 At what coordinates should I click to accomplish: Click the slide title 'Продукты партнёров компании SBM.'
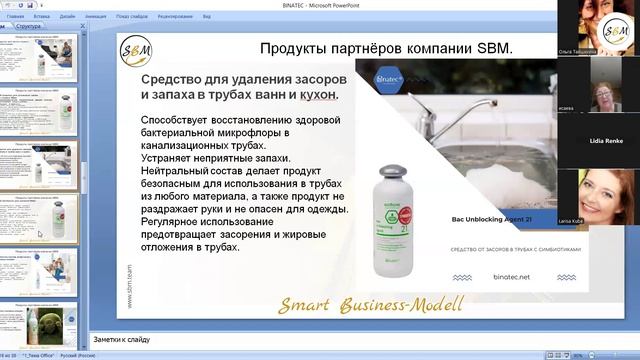[386, 49]
